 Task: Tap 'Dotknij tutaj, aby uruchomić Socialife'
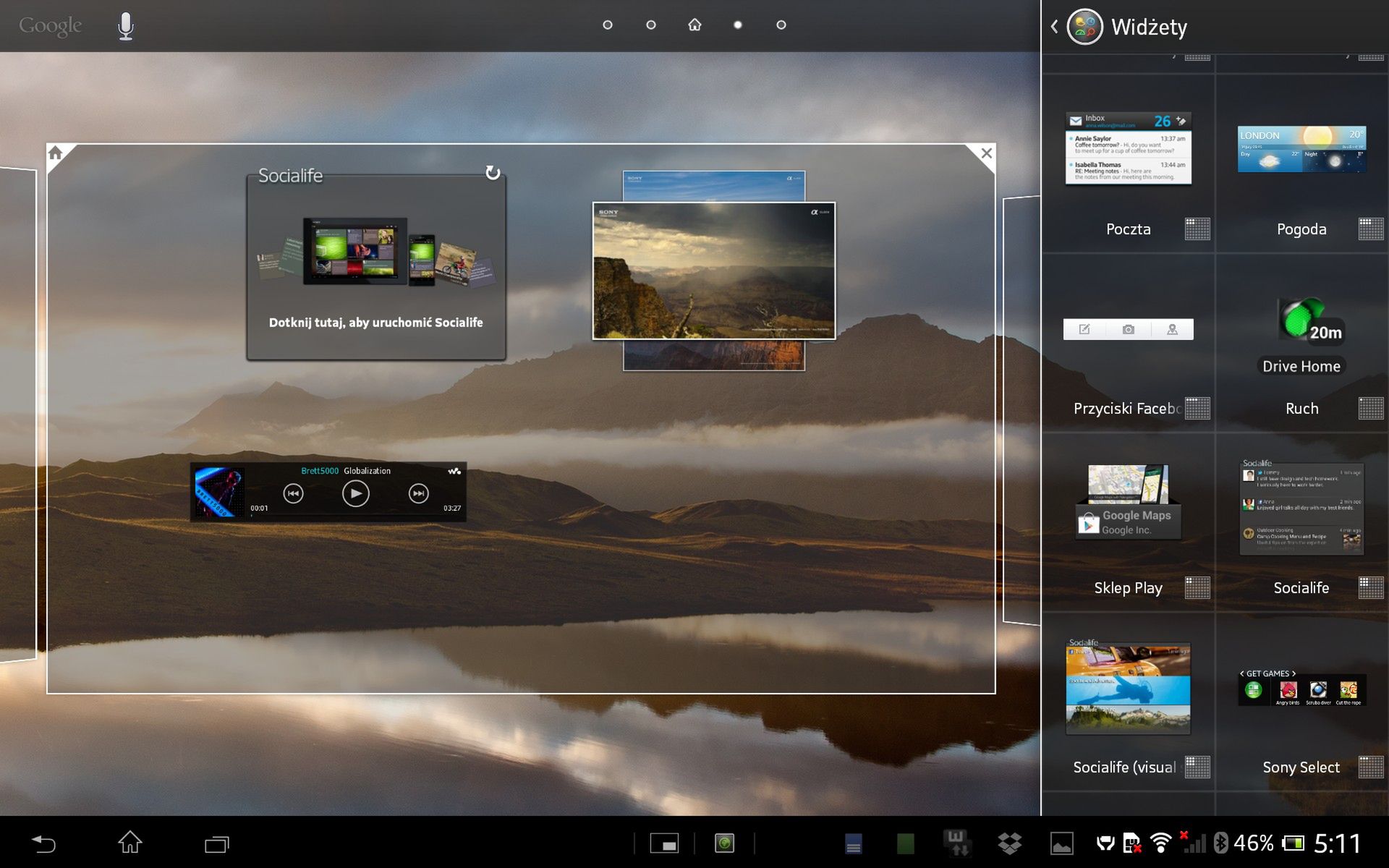375,323
